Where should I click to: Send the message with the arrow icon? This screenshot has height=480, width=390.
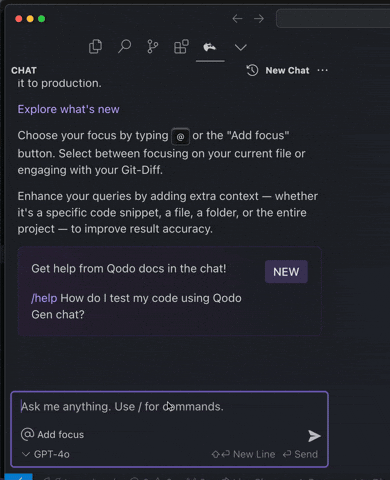pyautogui.click(x=314, y=436)
